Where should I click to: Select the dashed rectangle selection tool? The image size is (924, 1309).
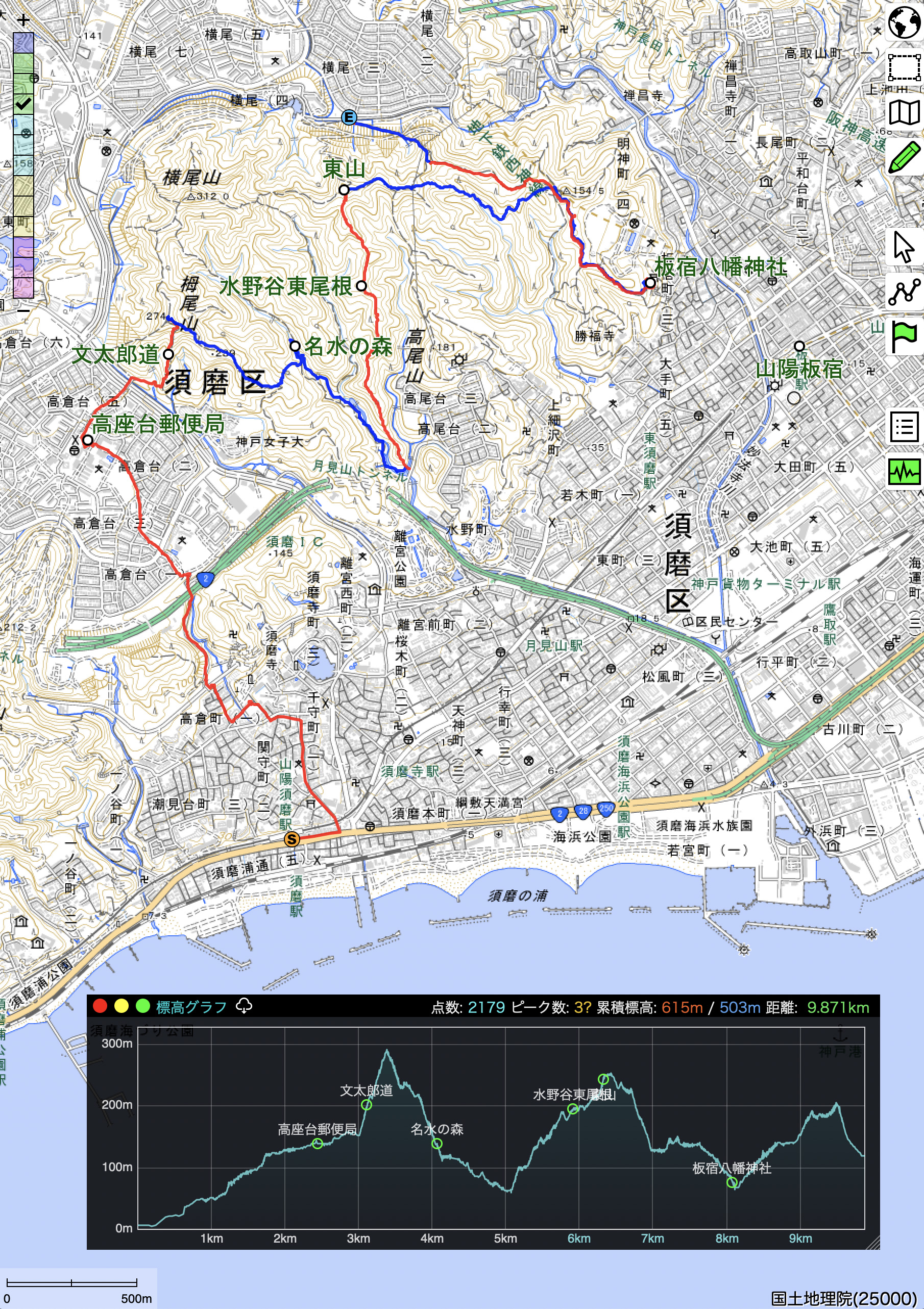[x=904, y=68]
